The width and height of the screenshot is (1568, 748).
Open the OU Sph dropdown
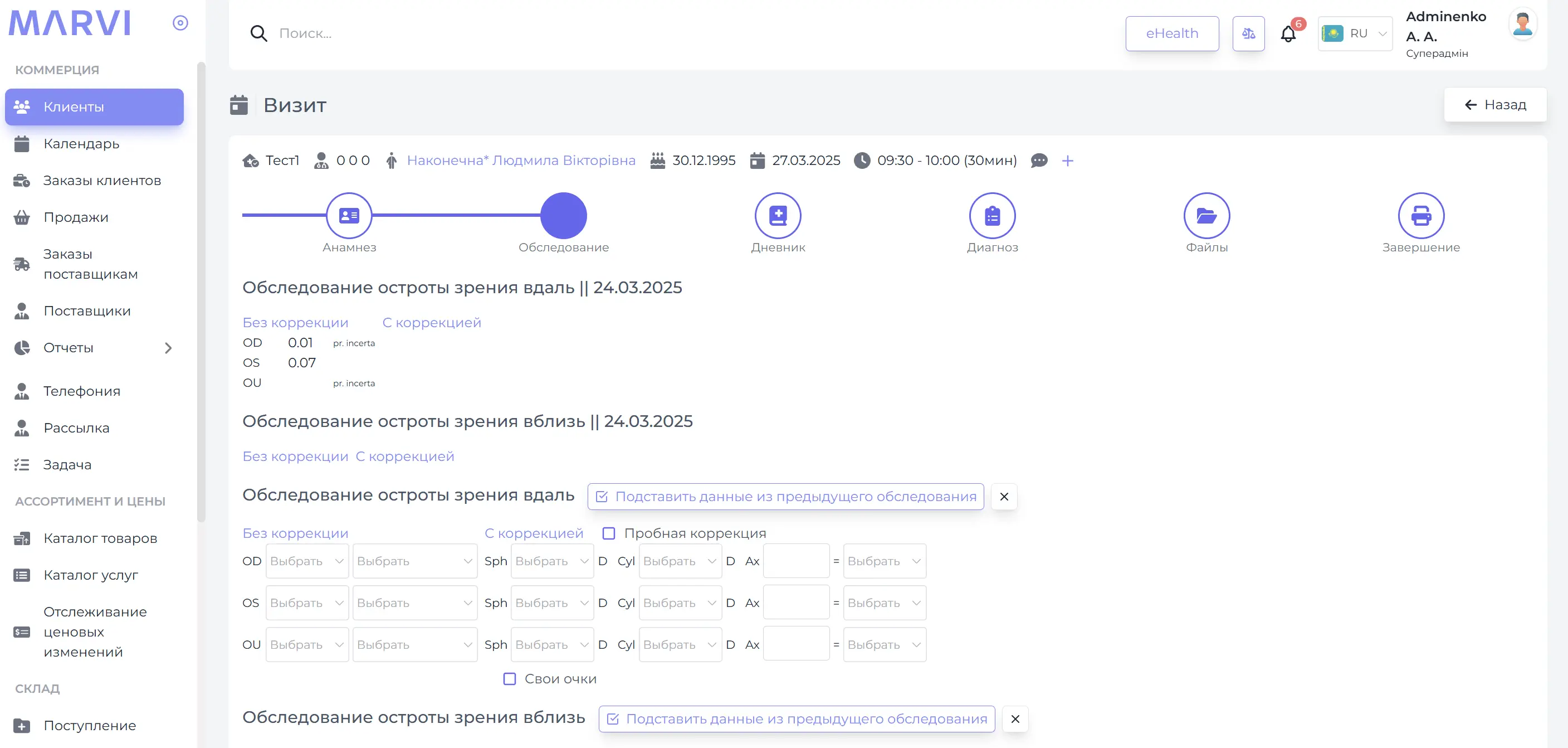coord(552,644)
